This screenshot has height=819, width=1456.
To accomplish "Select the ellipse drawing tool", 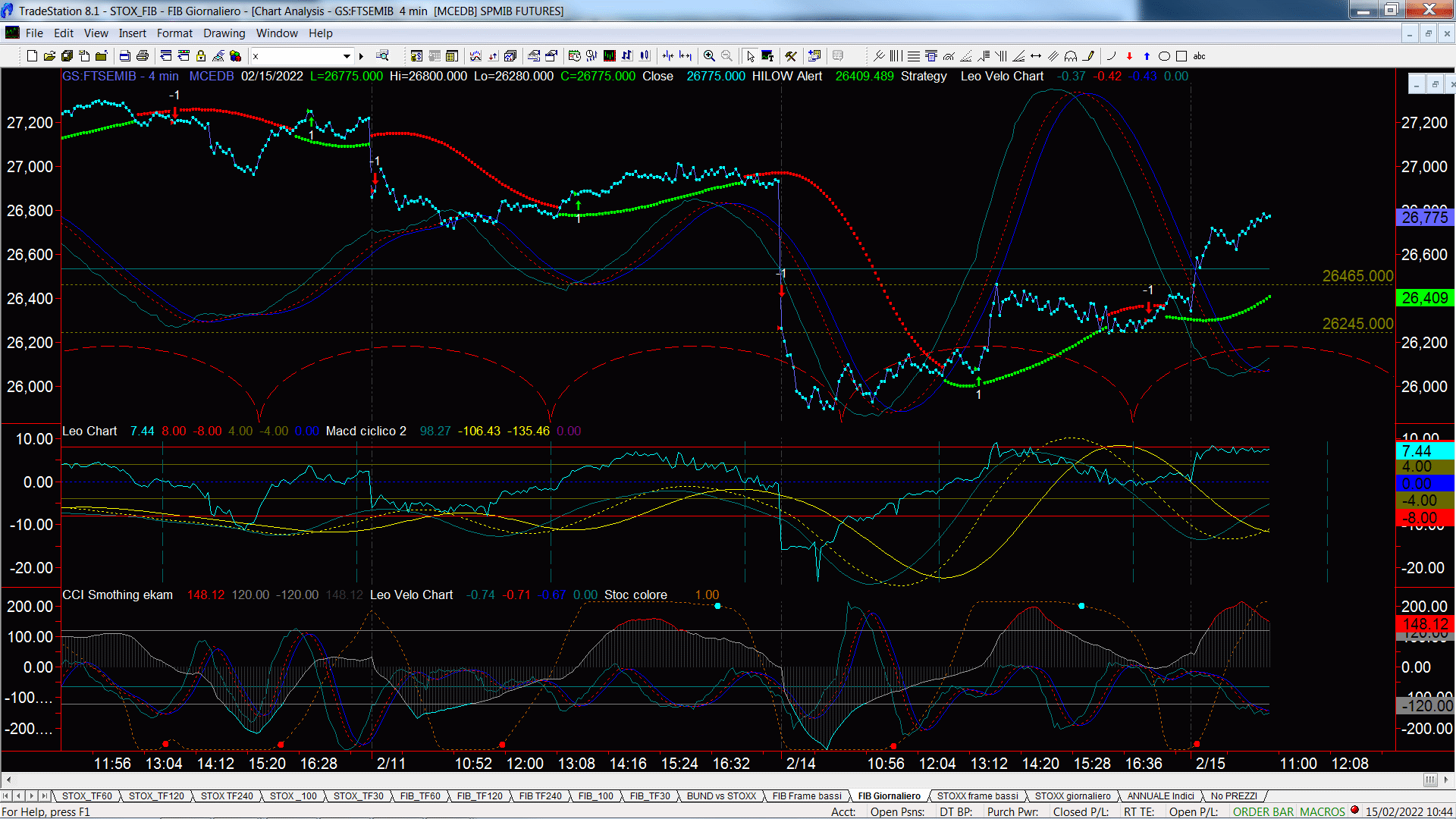I will [x=1164, y=56].
